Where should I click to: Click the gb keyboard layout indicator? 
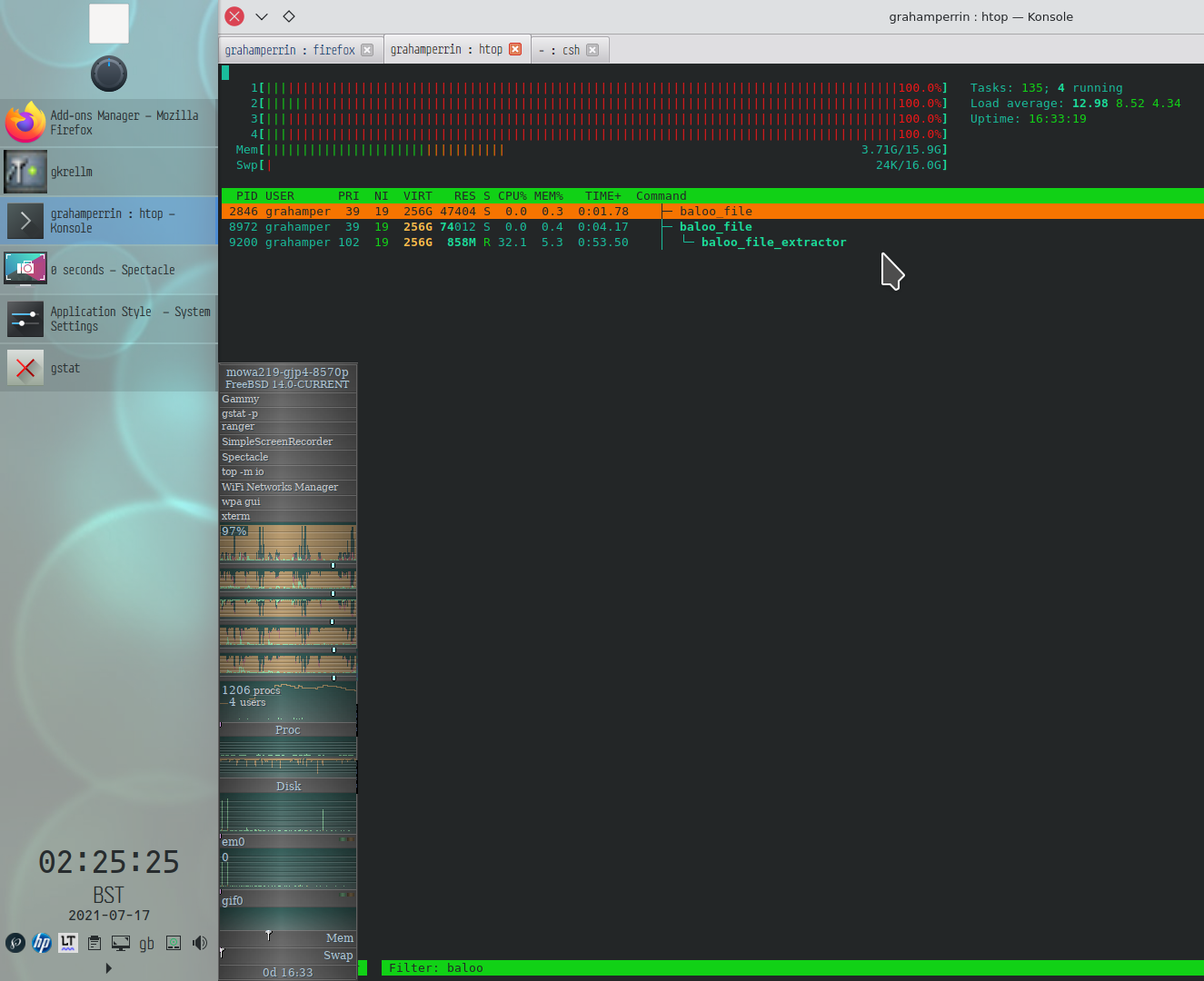(x=146, y=944)
